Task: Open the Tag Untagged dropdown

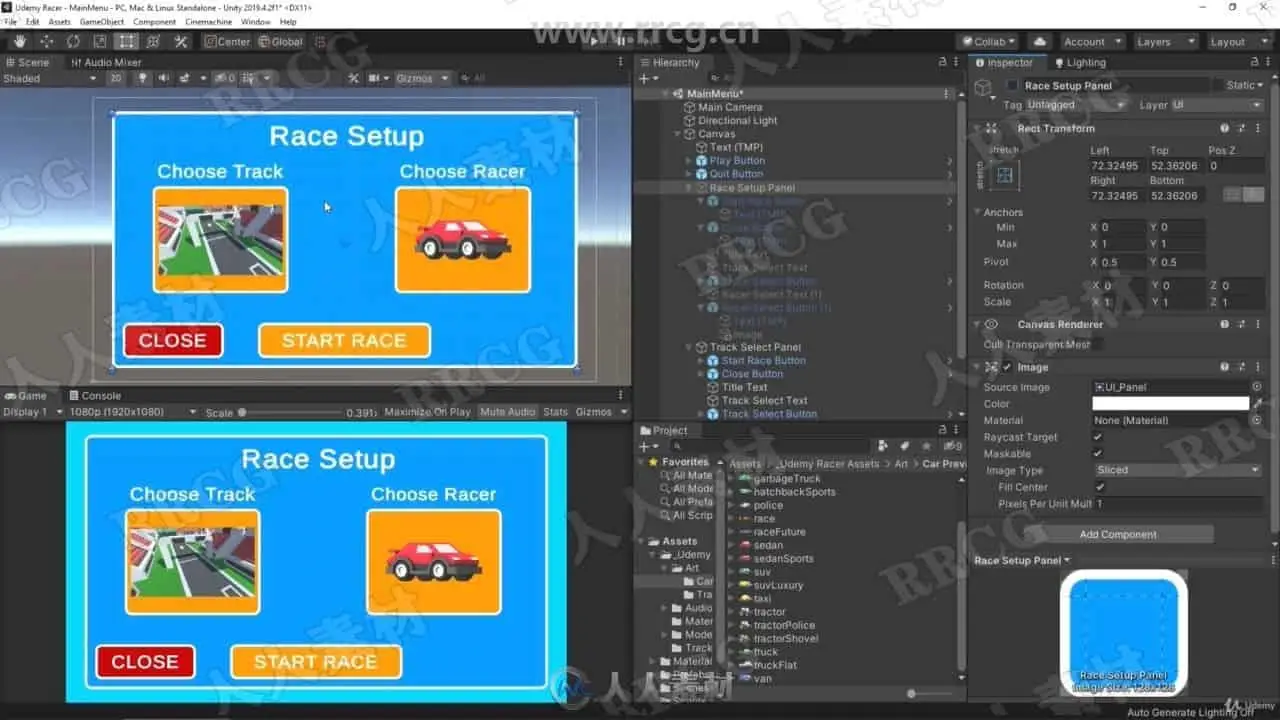Action: [x=1076, y=105]
